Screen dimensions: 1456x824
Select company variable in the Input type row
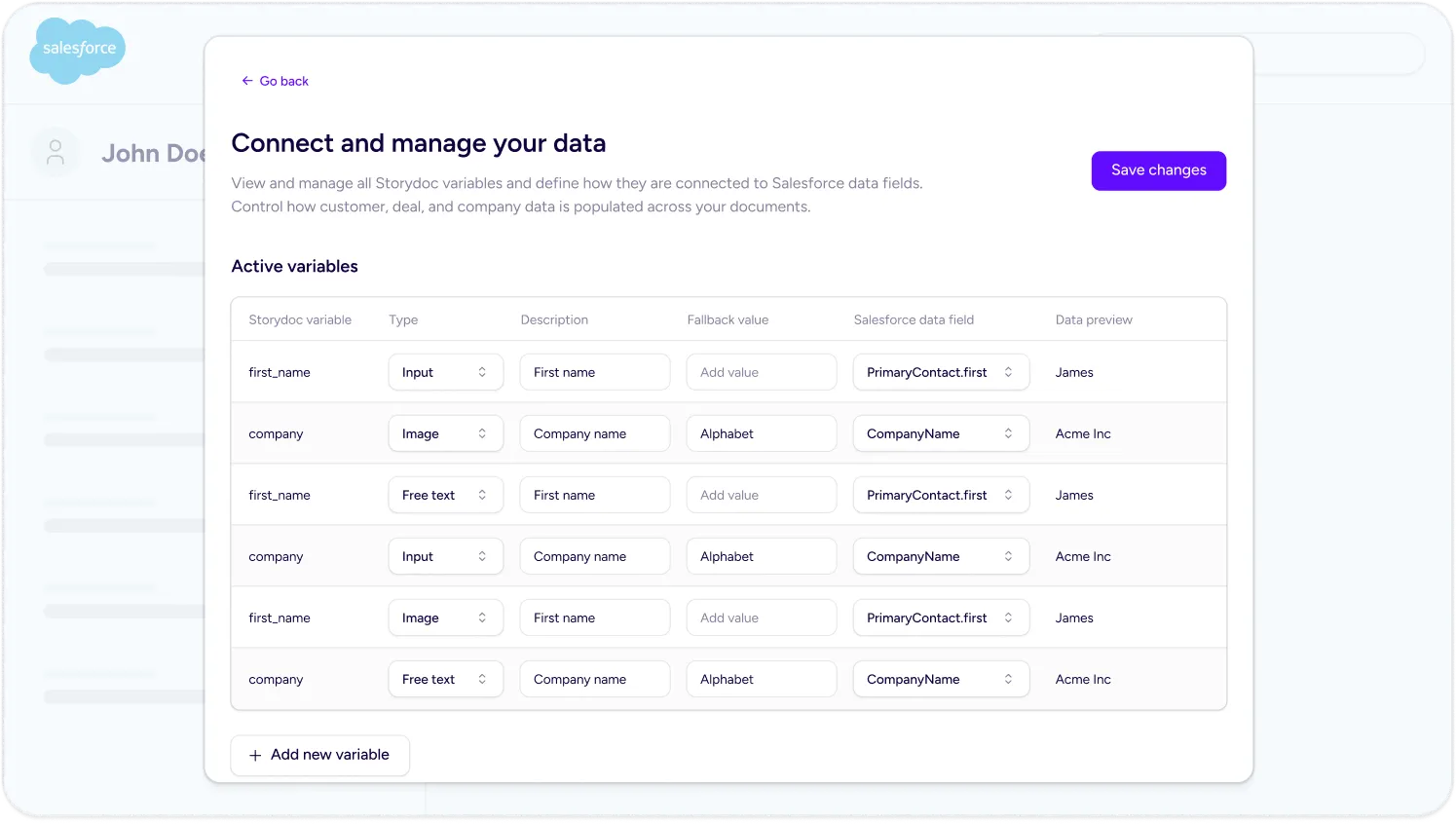pyautogui.click(x=276, y=556)
